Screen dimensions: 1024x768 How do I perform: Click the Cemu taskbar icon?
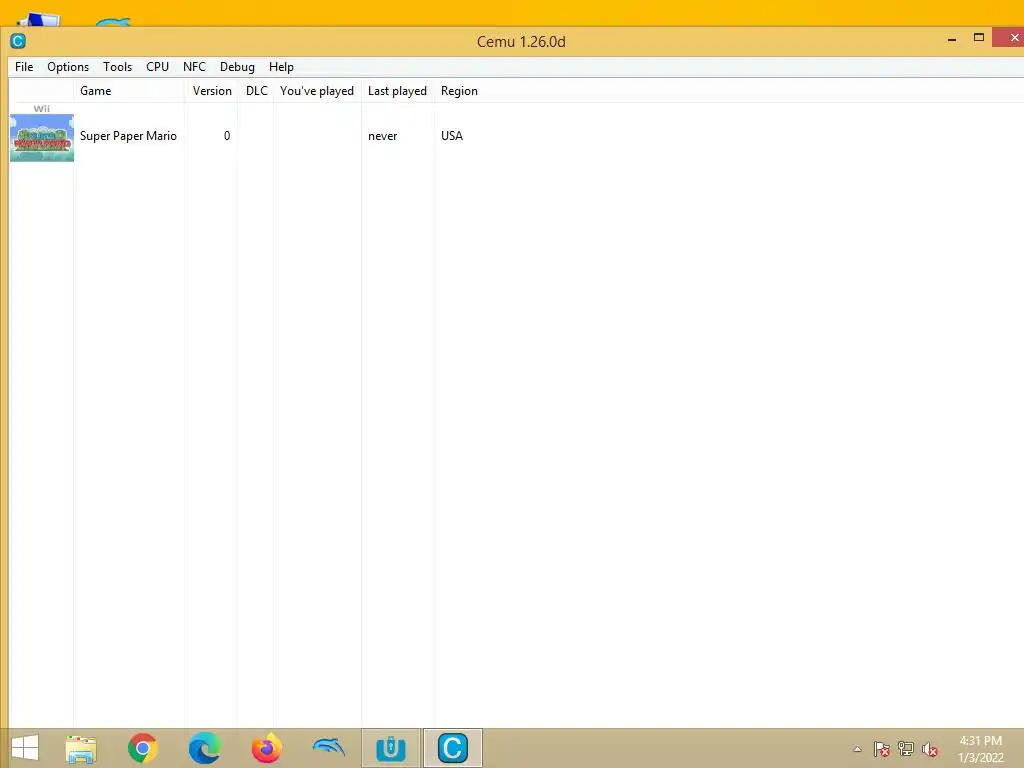point(453,748)
